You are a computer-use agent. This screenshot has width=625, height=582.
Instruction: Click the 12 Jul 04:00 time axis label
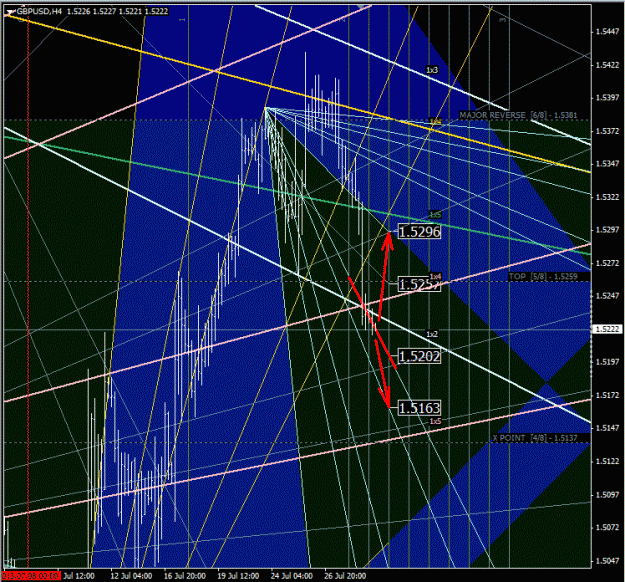click(131, 576)
